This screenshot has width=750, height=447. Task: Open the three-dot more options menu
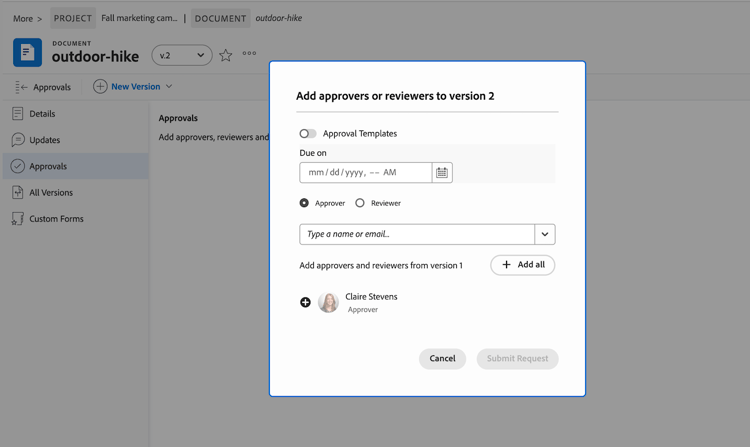click(x=249, y=54)
